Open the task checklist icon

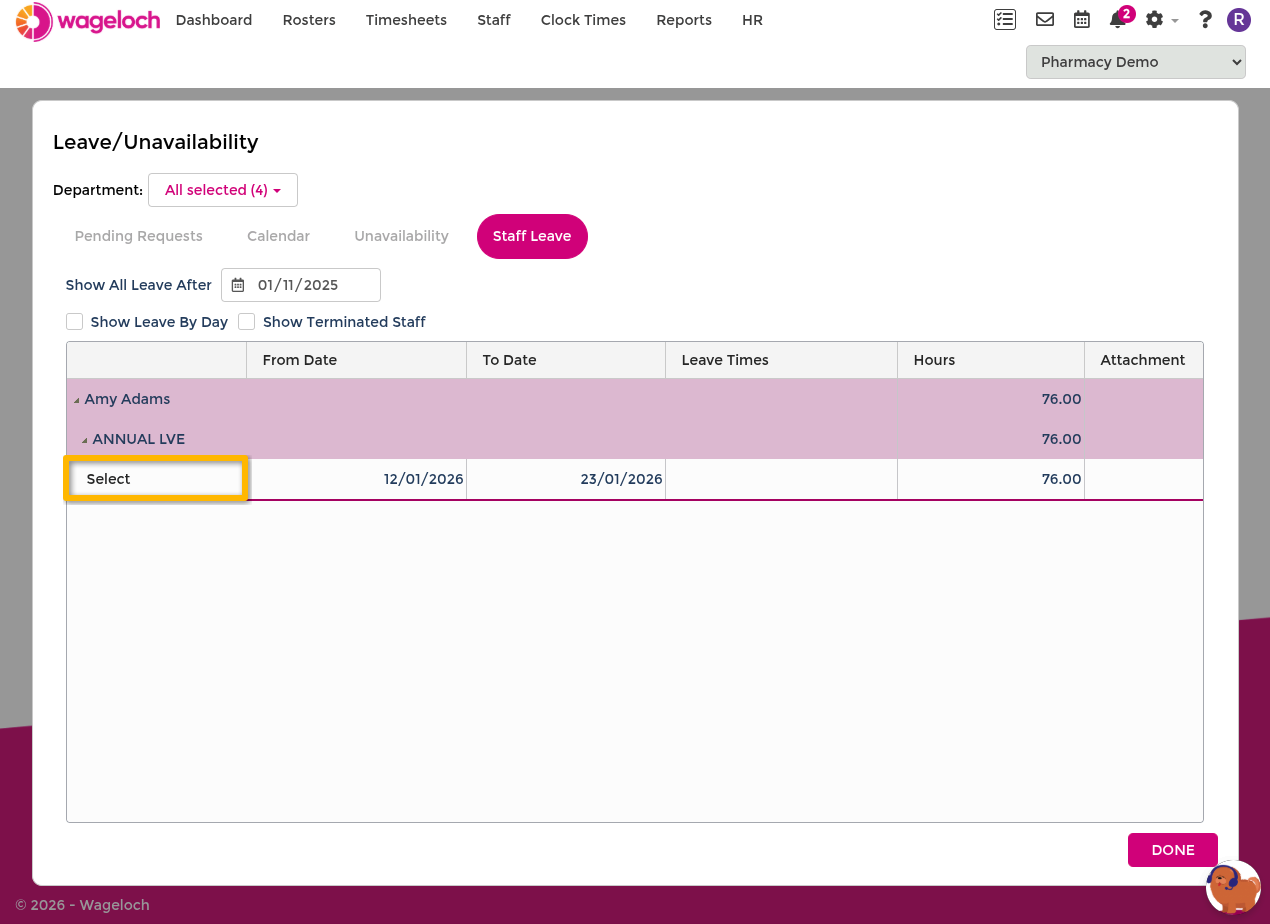(x=1005, y=19)
